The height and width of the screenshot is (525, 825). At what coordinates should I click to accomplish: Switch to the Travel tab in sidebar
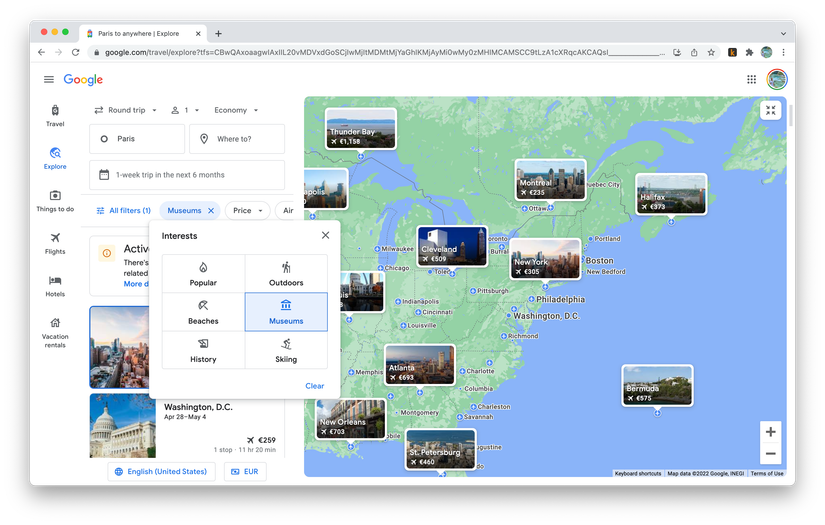tap(55, 116)
